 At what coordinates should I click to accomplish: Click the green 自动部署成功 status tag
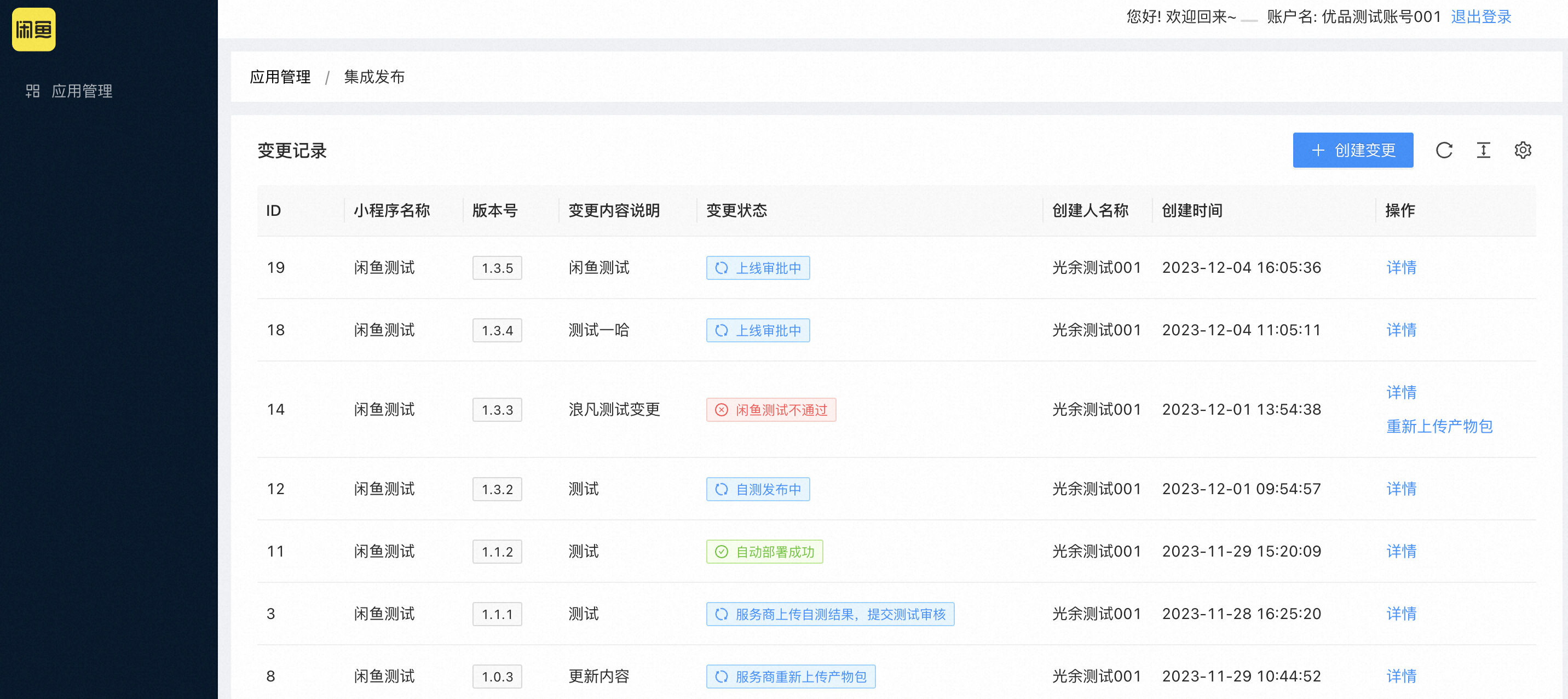coord(764,552)
